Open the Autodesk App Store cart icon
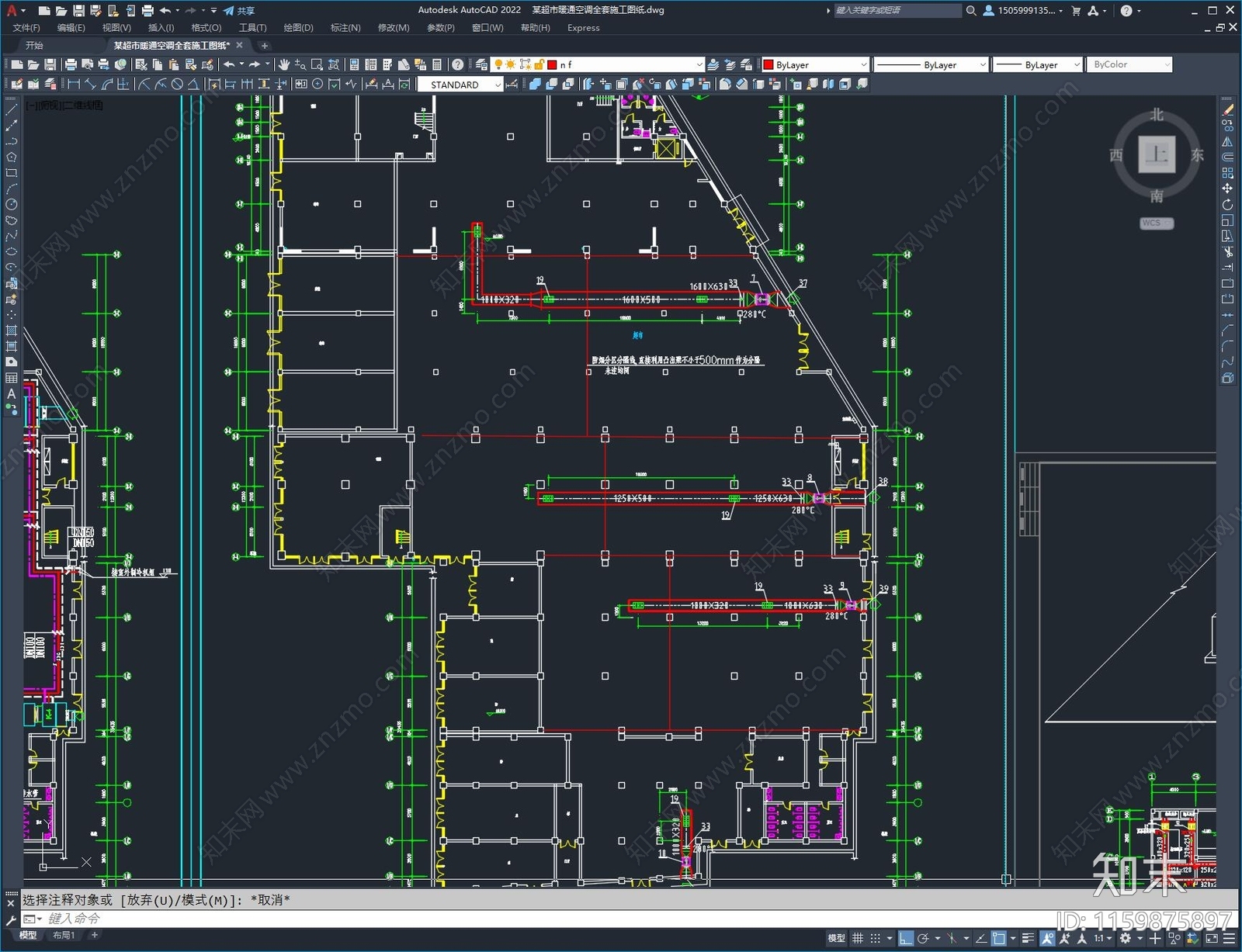1242x952 pixels. (x=1076, y=11)
